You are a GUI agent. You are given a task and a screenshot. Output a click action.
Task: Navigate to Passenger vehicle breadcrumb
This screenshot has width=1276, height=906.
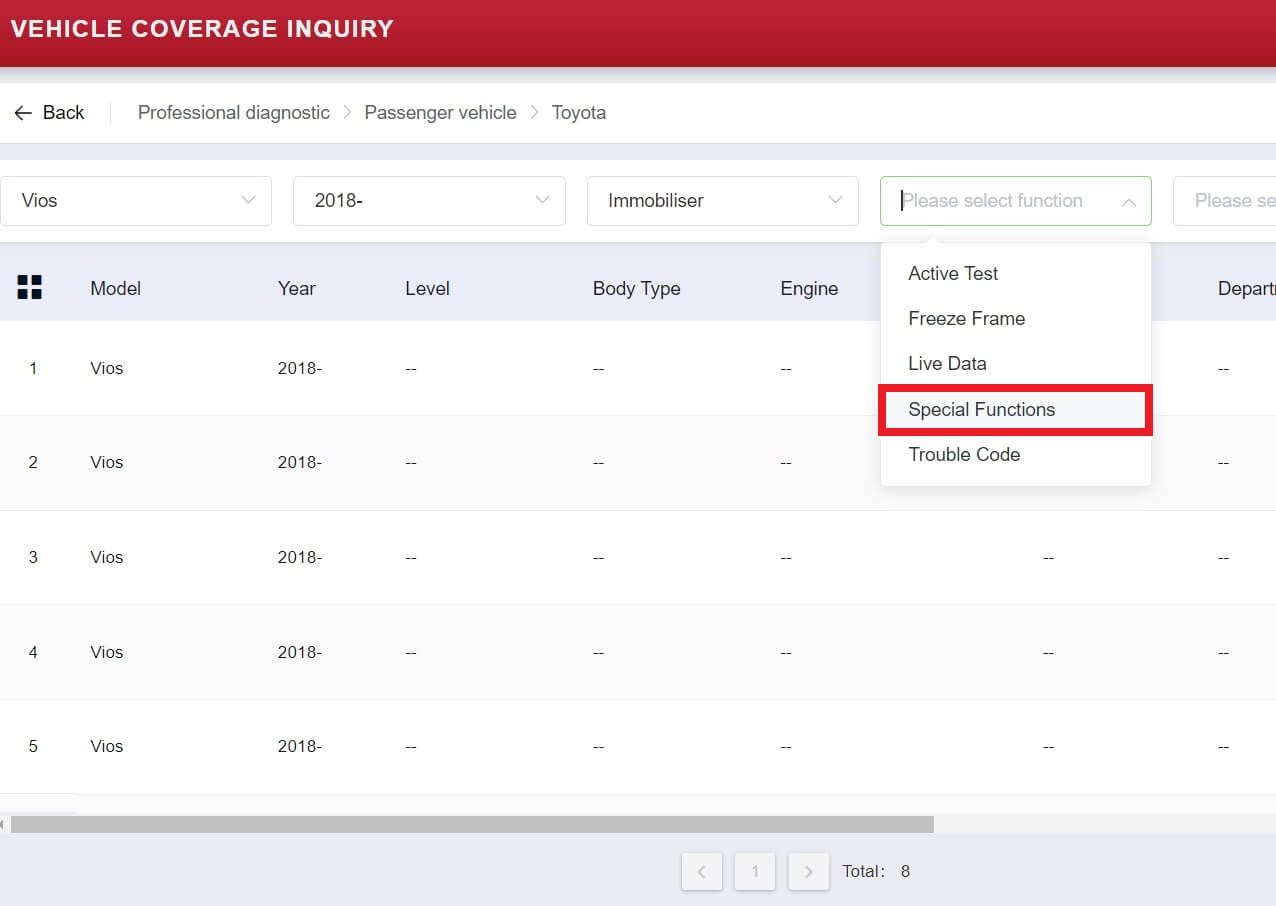click(x=440, y=113)
